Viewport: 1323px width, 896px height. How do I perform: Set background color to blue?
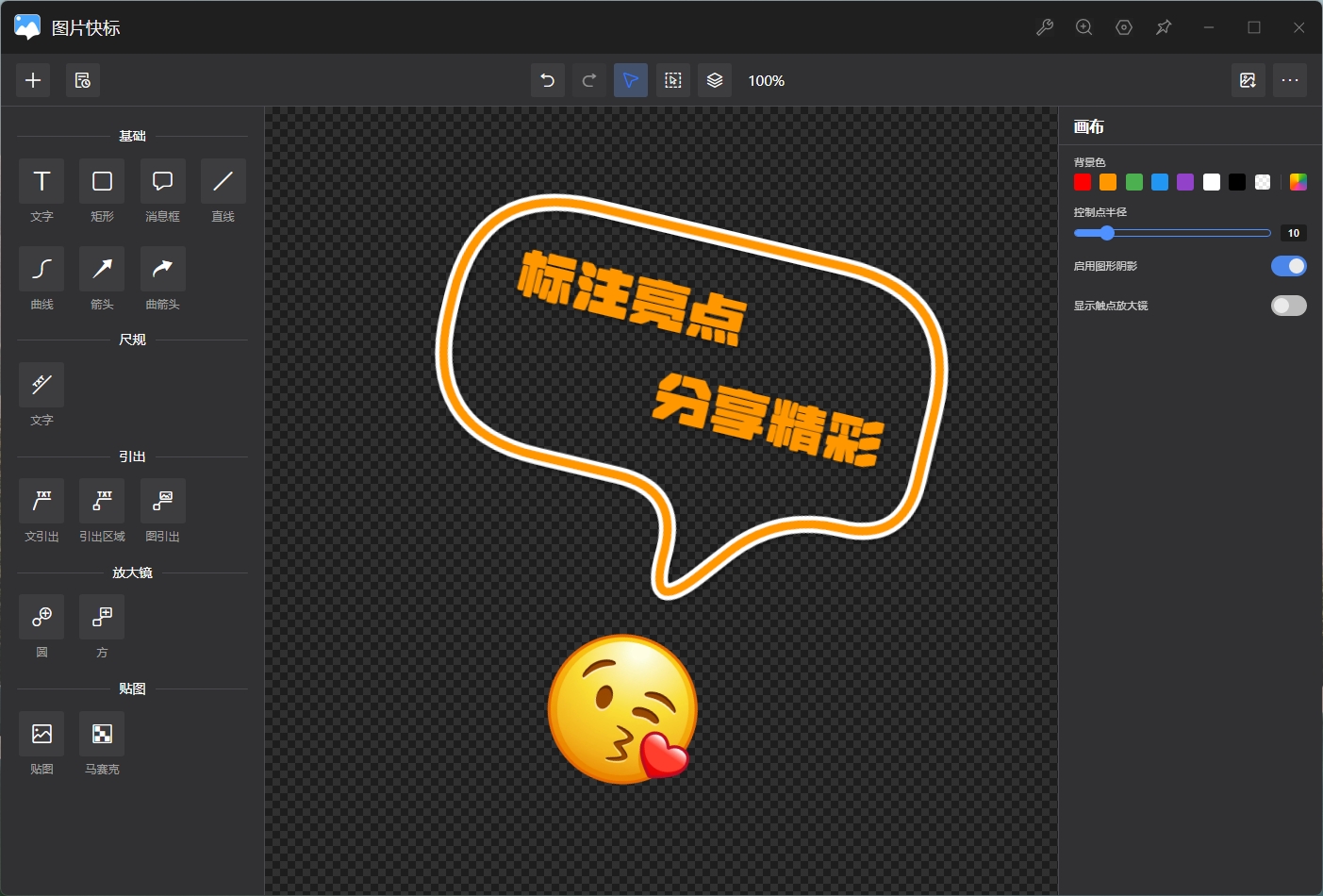(x=1160, y=182)
